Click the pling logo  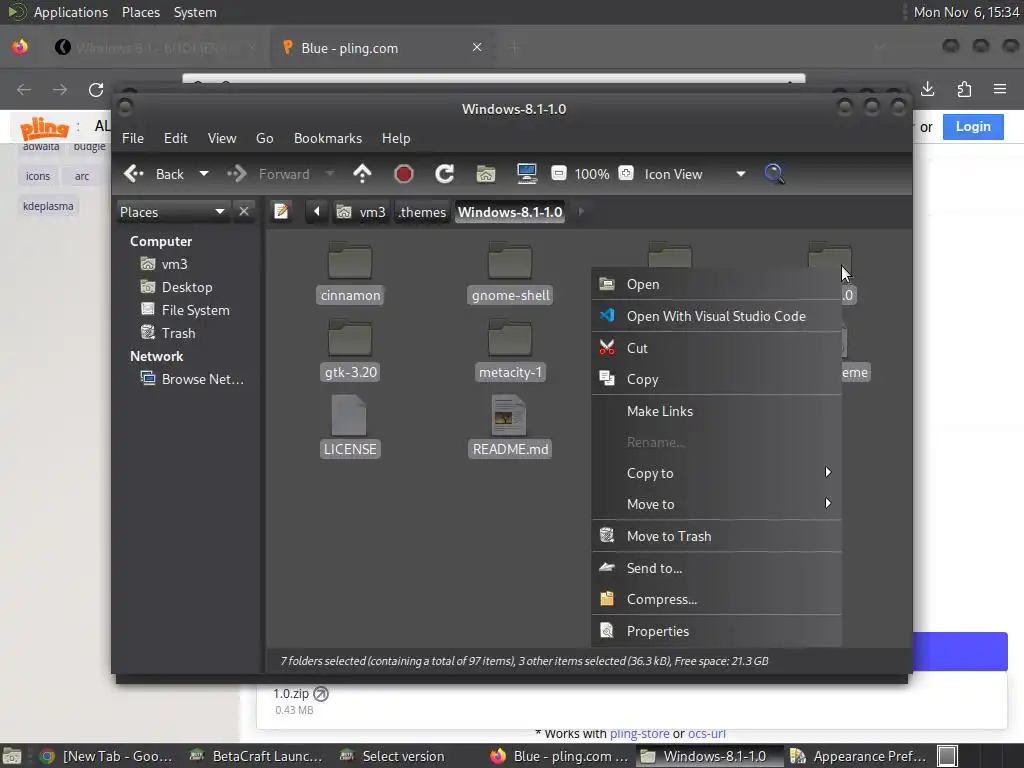point(44,128)
